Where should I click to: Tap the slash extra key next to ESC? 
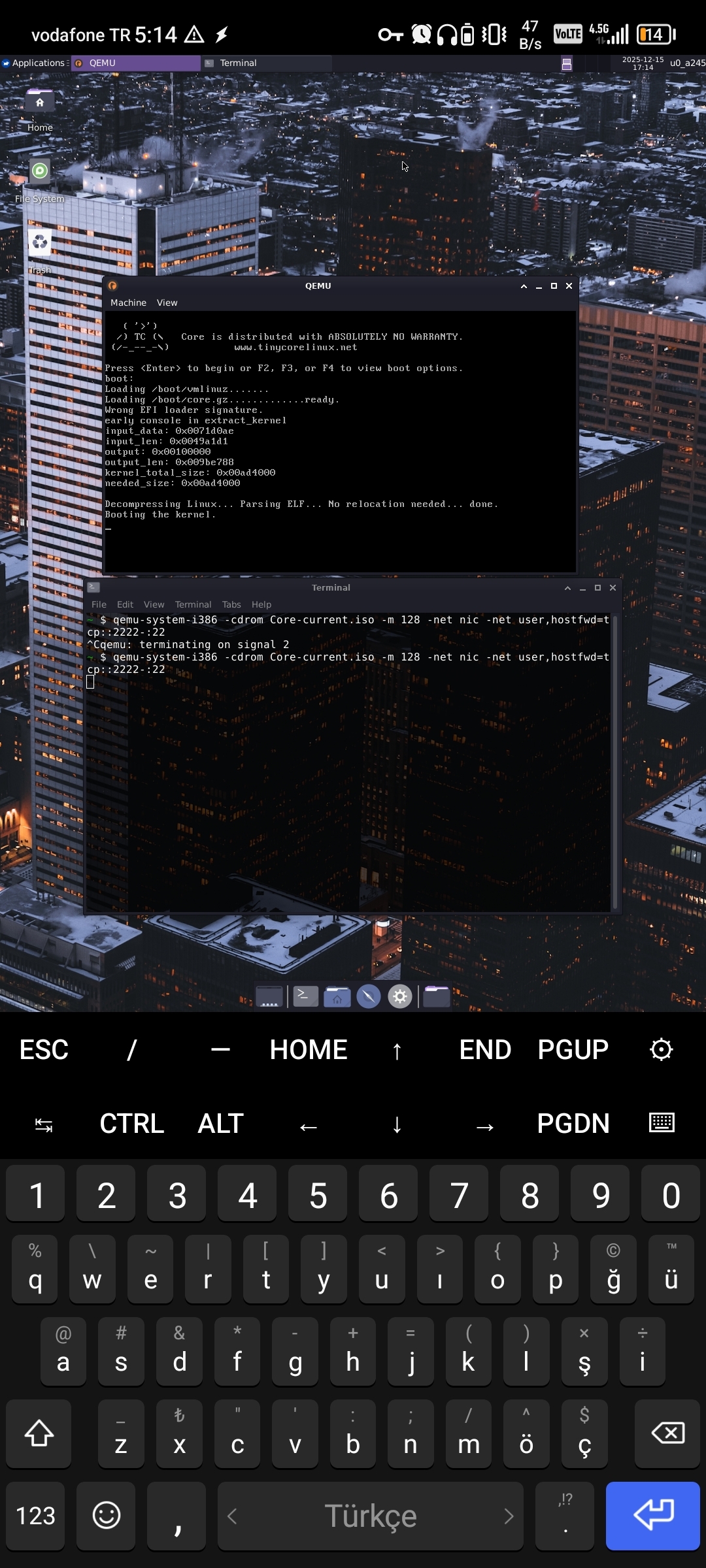132,1050
